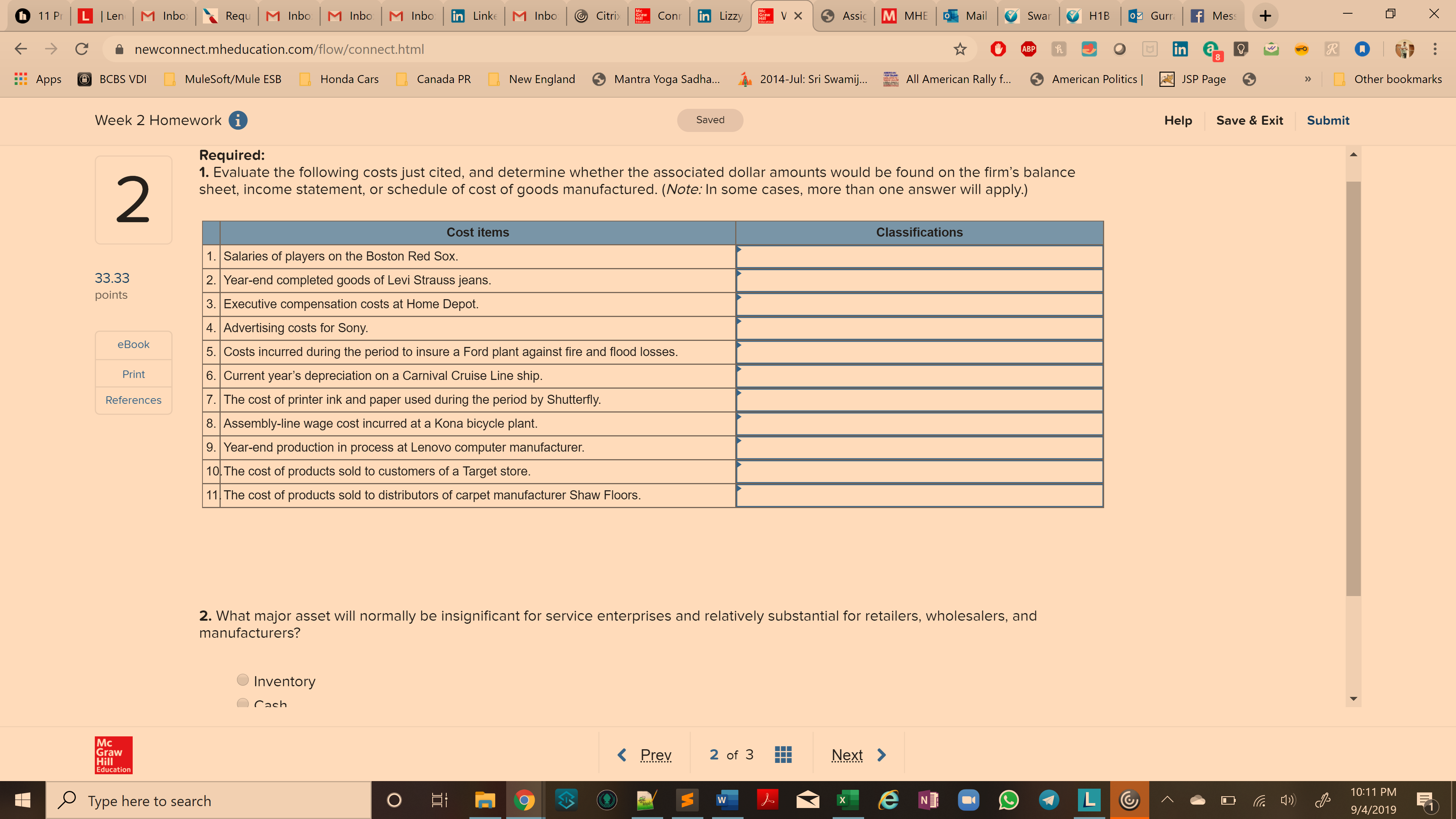The image size is (1456, 819).
Task: Open the Help link
Action: point(1178,121)
